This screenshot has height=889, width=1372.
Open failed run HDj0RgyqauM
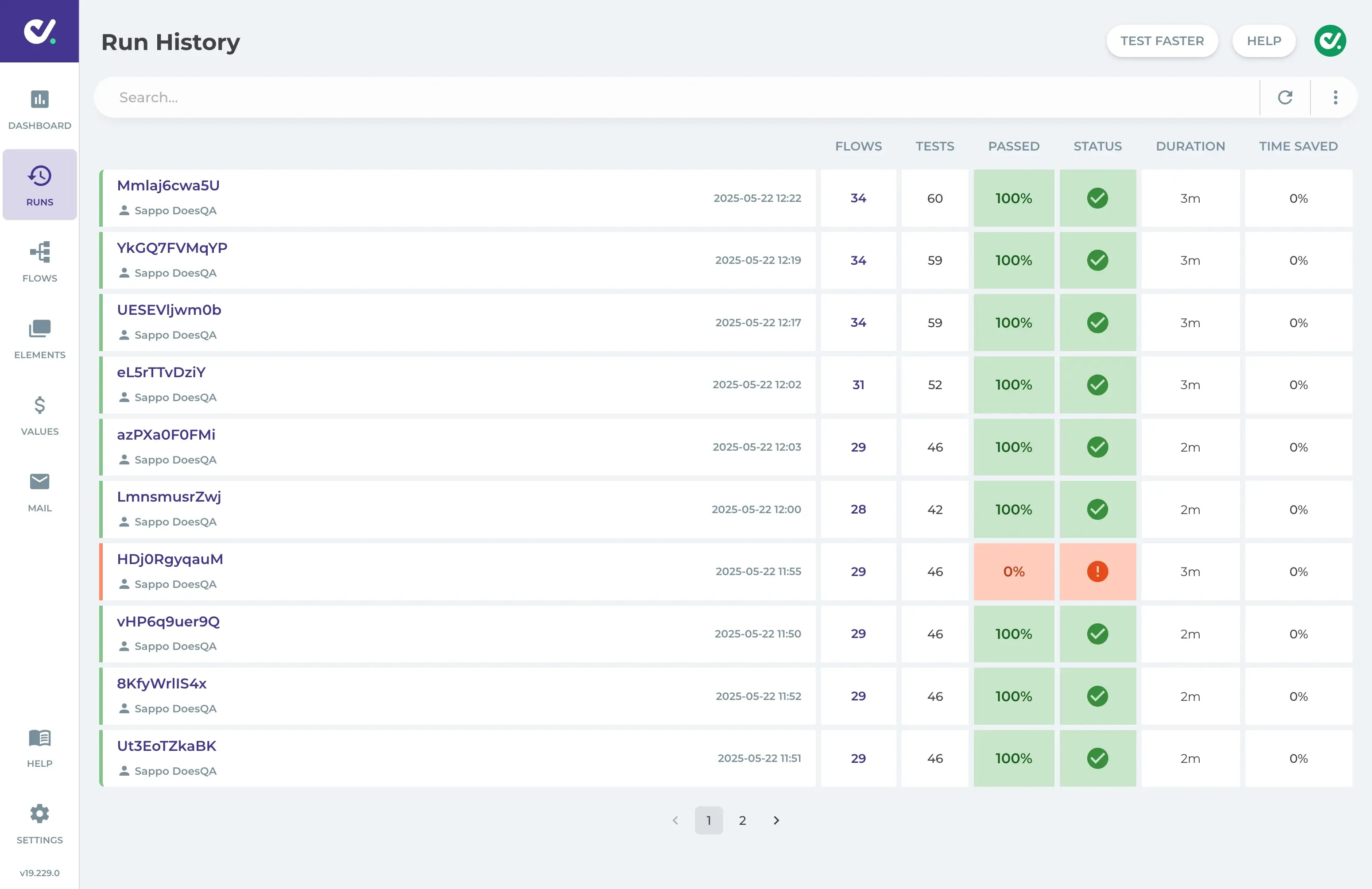click(170, 559)
